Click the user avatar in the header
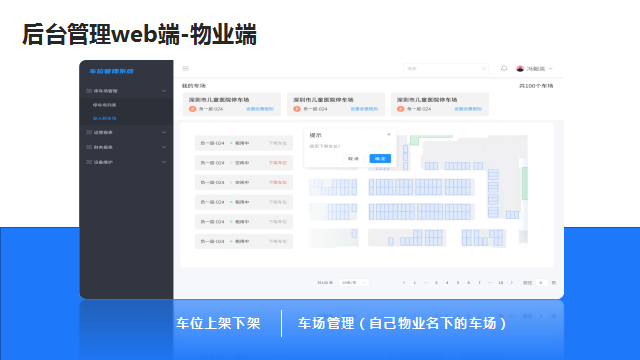Viewport: 640px width, 360px height. coord(520,69)
